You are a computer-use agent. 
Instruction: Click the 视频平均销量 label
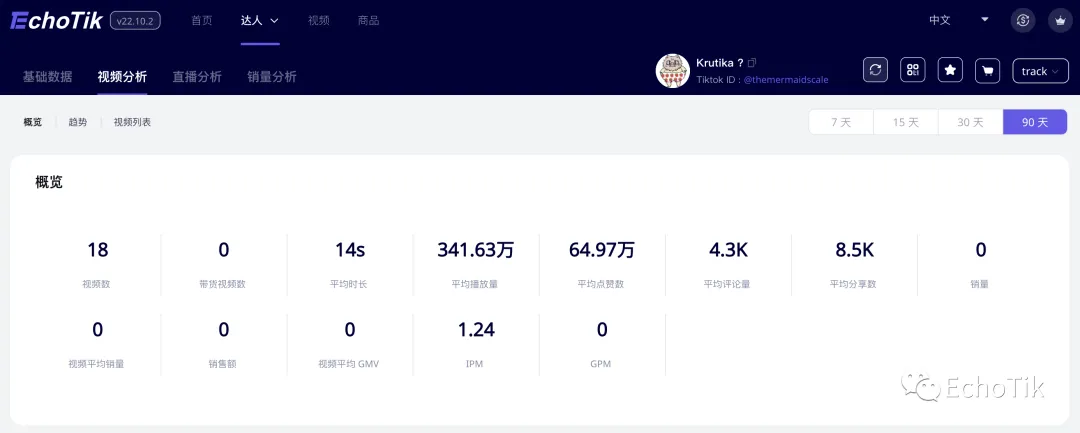(x=96, y=363)
